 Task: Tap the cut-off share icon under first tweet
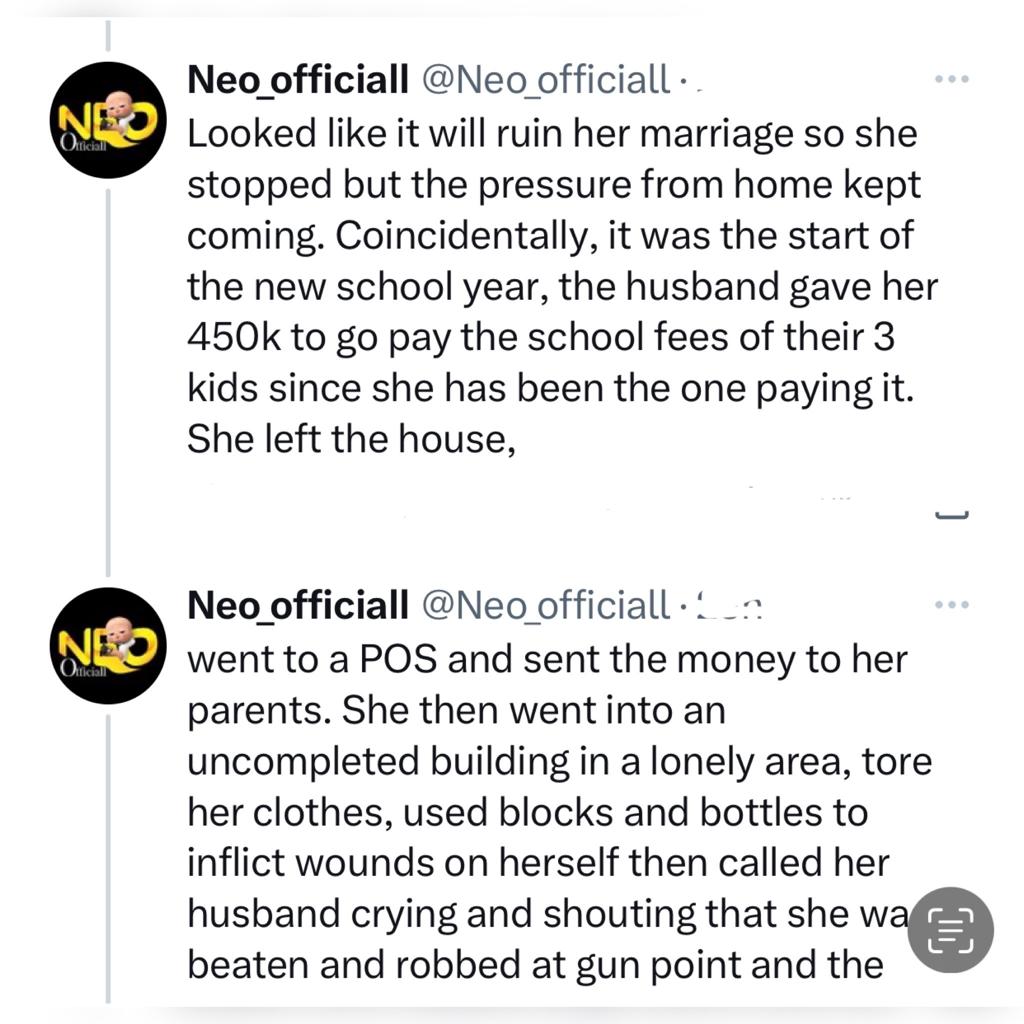(x=951, y=516)
